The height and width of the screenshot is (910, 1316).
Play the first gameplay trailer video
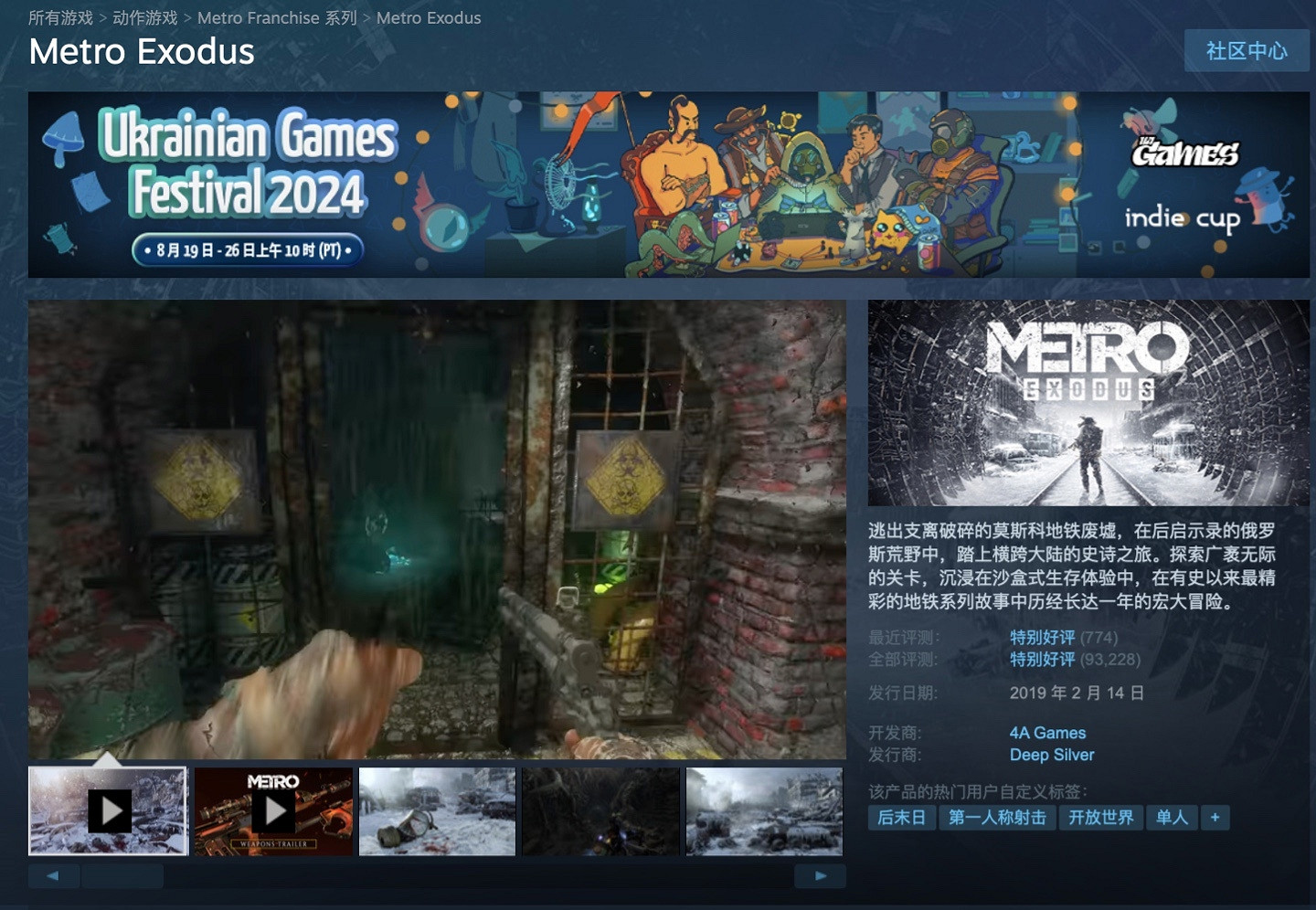[x=107, y=809]
